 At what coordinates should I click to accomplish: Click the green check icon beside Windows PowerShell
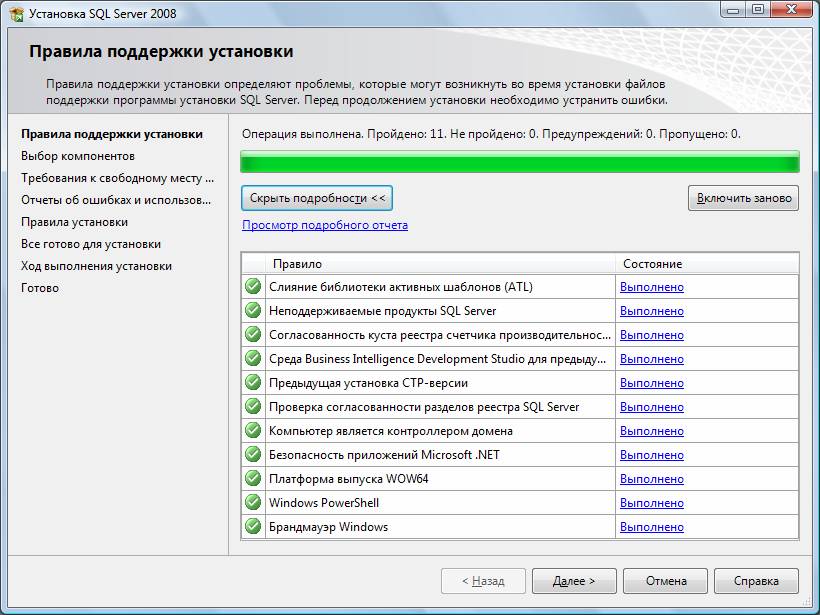pos(253,503)
